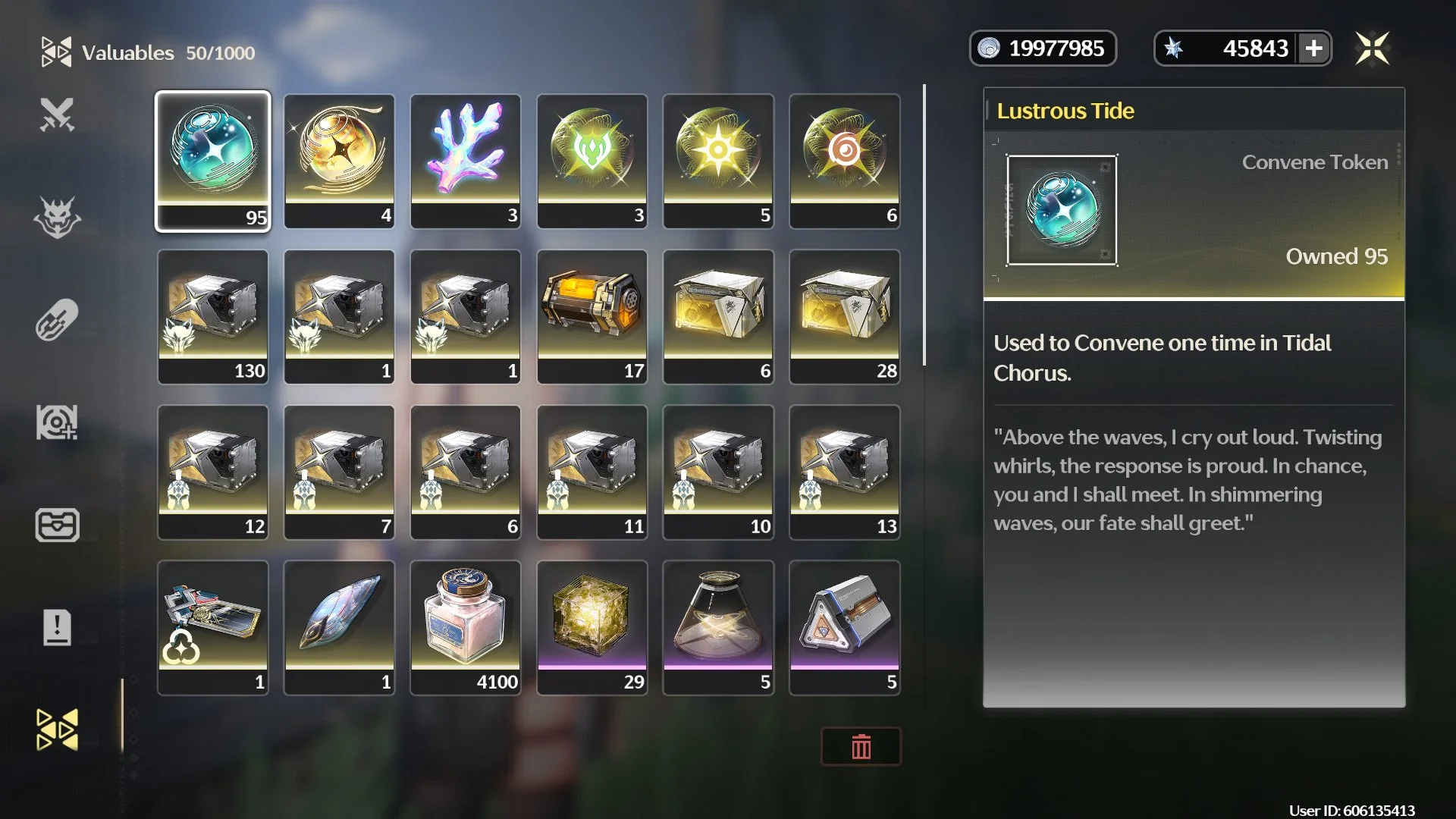Select the blue feather-shaped item with count 1

339,628
